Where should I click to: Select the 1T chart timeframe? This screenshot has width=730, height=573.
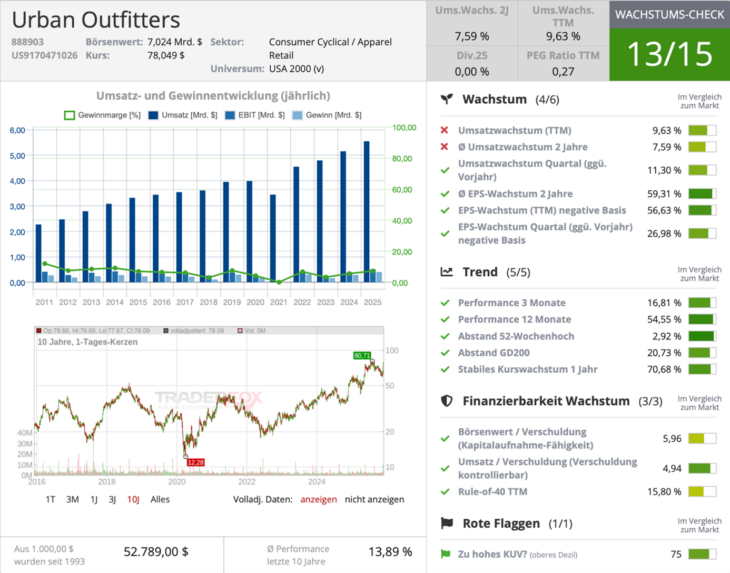point(50,499)
